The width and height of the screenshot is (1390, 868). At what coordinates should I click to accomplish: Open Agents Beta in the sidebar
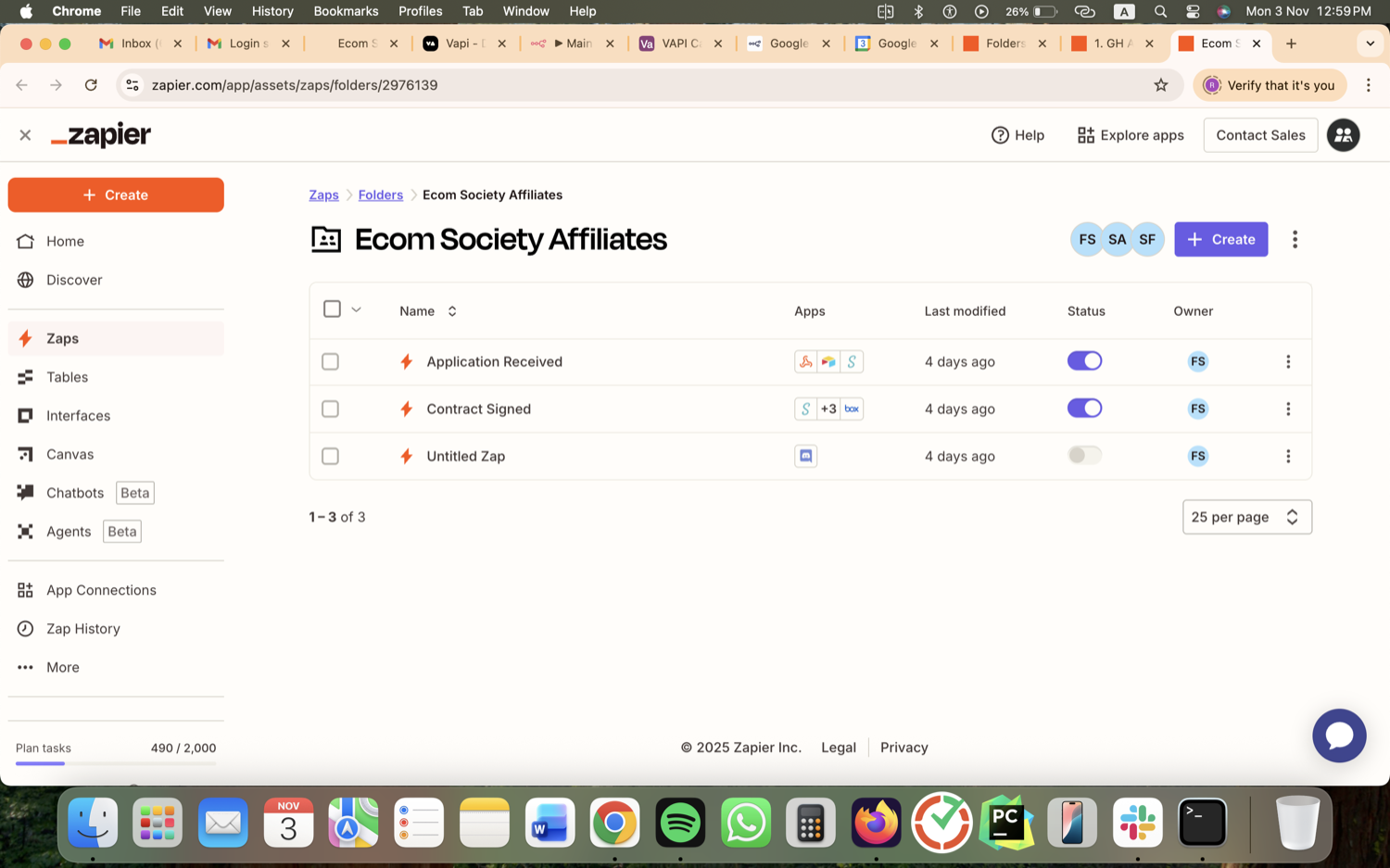tap(116, 532)
